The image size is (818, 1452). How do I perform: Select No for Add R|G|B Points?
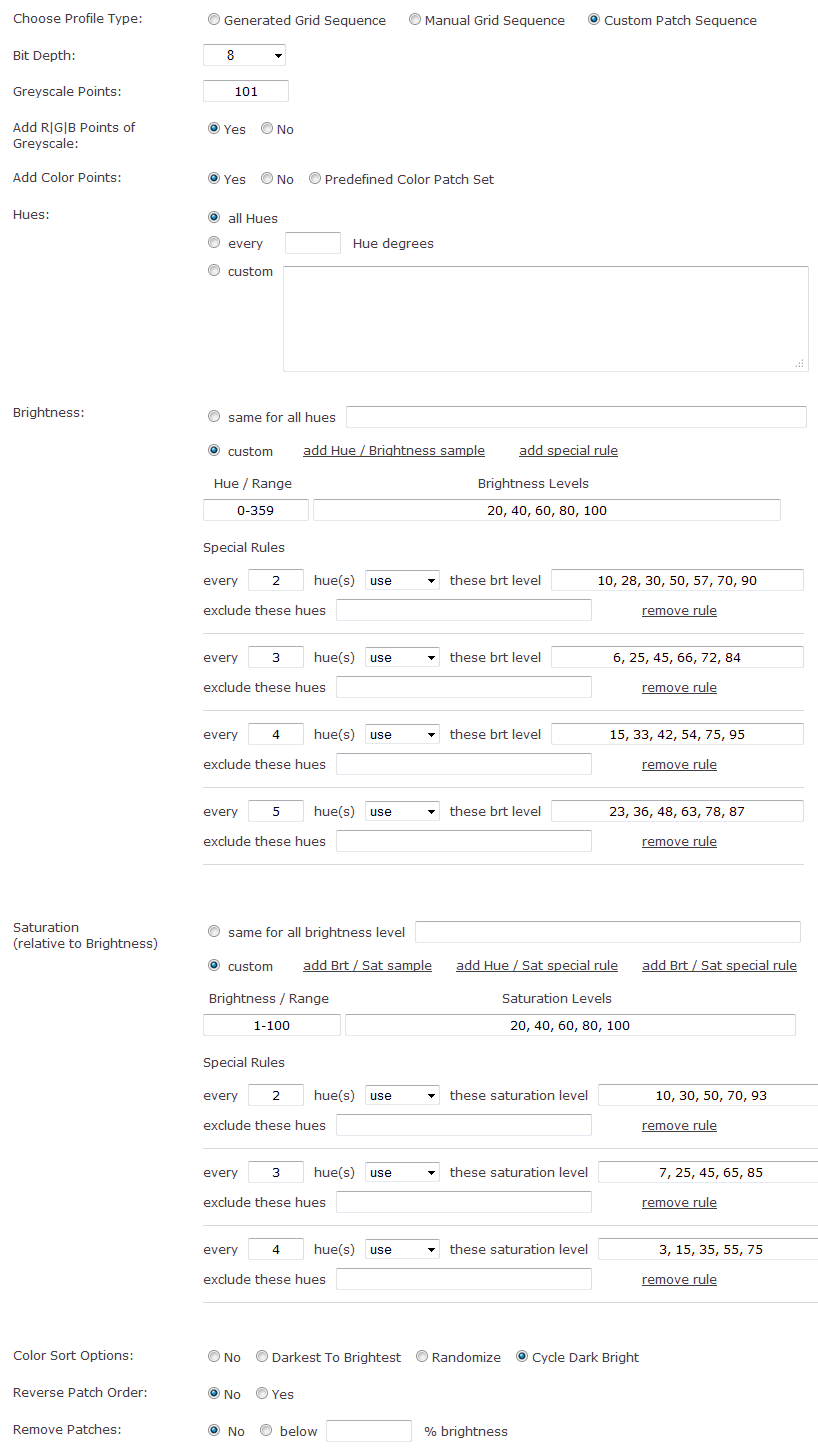[x=267, y=129]
